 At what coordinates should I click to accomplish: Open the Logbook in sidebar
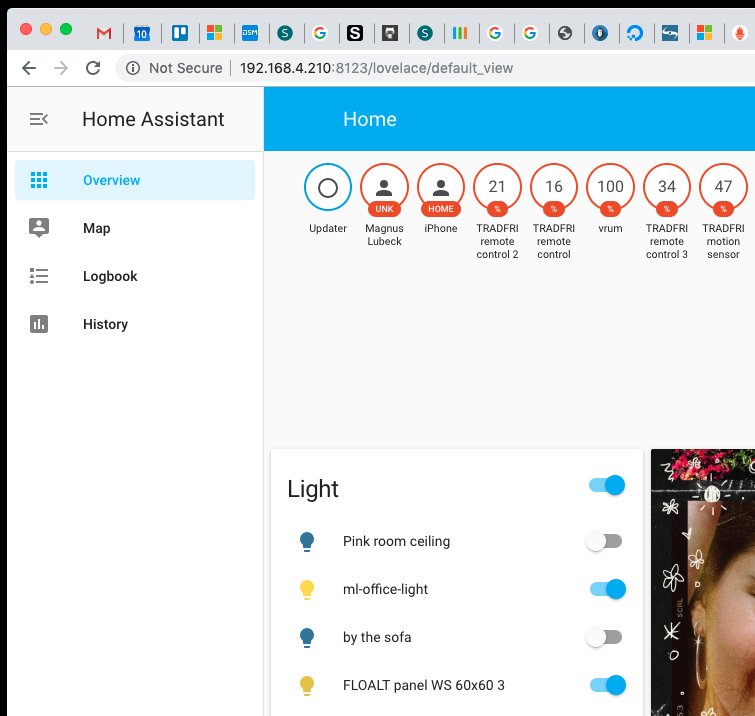(x=110, y=276)
